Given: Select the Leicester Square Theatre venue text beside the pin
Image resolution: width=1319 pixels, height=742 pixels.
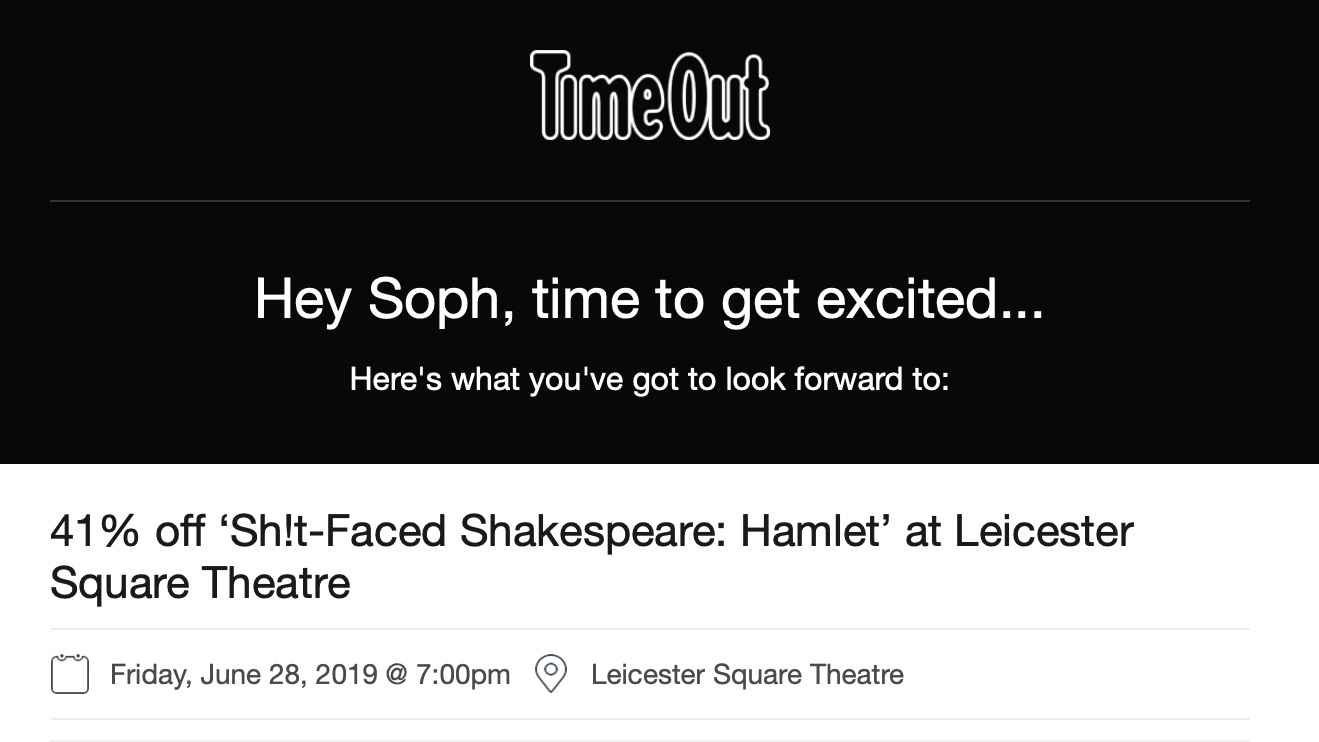Looking at the screenshot, I should click(x=747, y=674).
